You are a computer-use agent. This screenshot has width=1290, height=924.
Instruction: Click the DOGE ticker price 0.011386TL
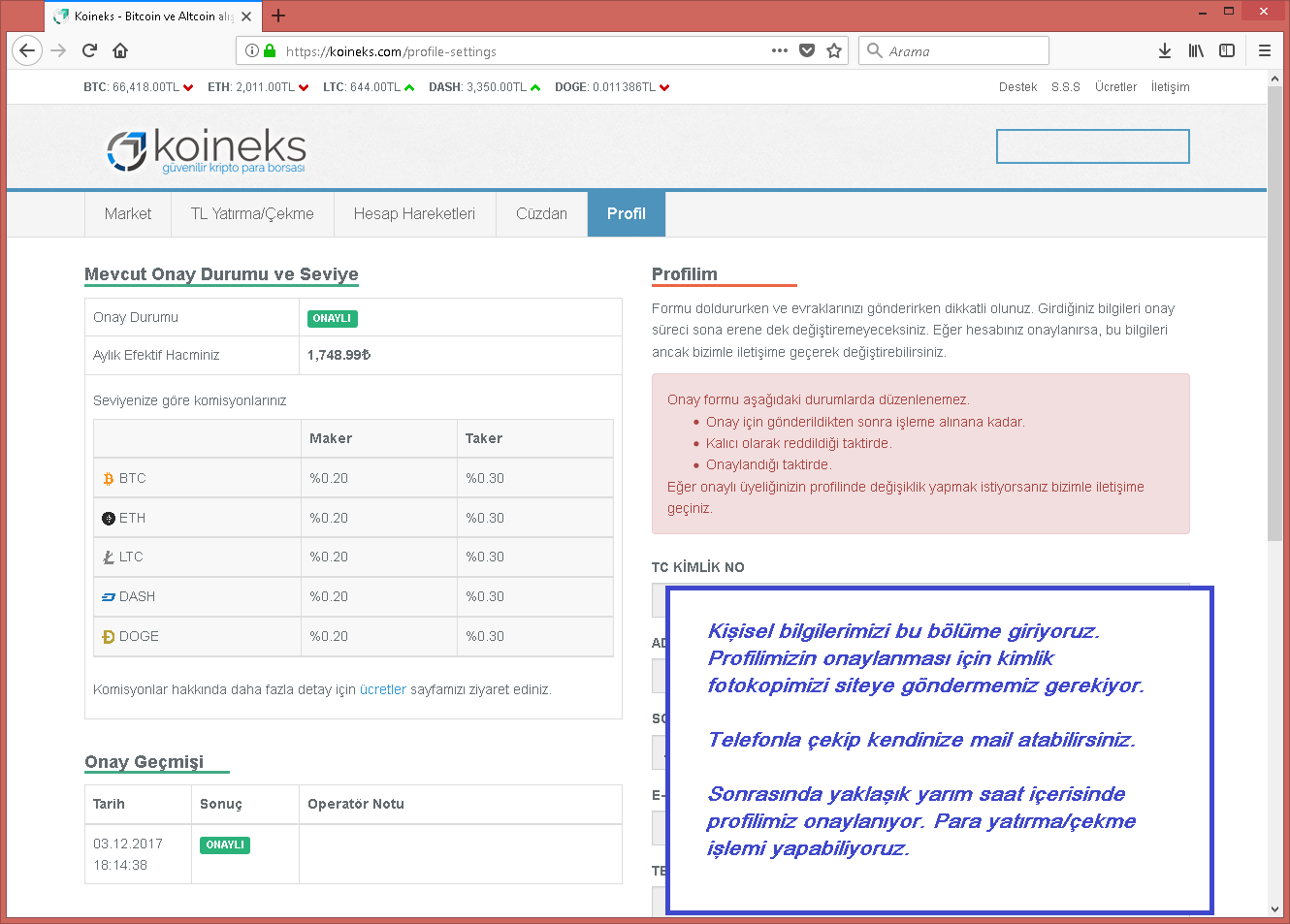pos(625,87)
